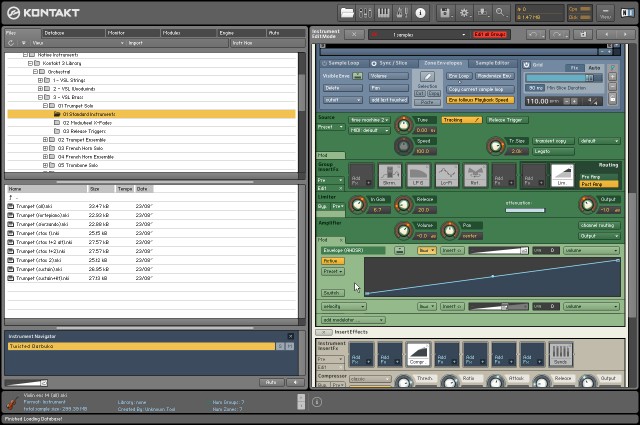Save instrument with edit header disk icon
Image resolution: width=640 pixels, height=425 pixels.
pos(583,35)
